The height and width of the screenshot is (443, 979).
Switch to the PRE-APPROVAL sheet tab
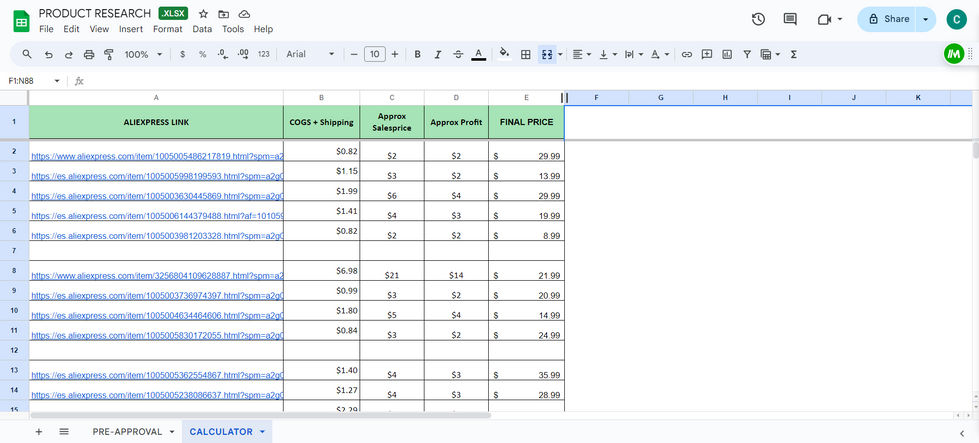[x=127, y=431]
